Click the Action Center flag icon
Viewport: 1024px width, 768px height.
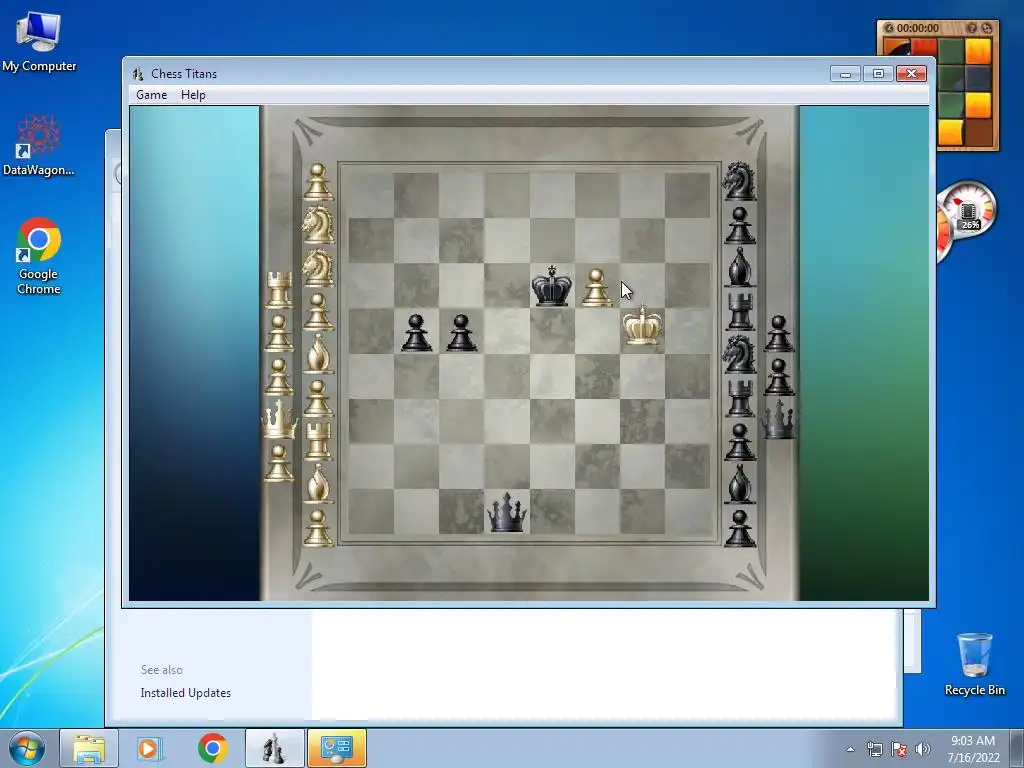pos(899,749)
